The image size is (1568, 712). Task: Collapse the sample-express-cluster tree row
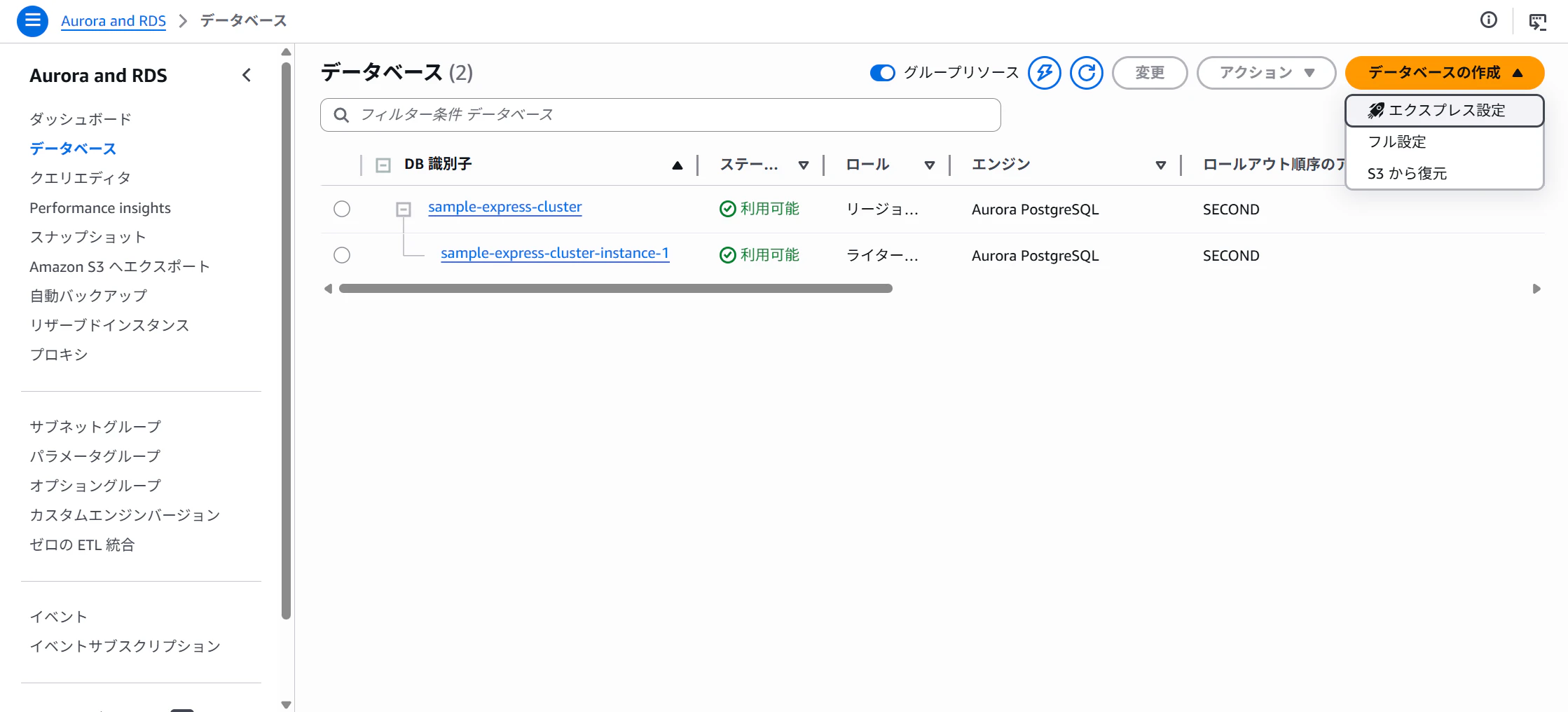pos(404,209)
